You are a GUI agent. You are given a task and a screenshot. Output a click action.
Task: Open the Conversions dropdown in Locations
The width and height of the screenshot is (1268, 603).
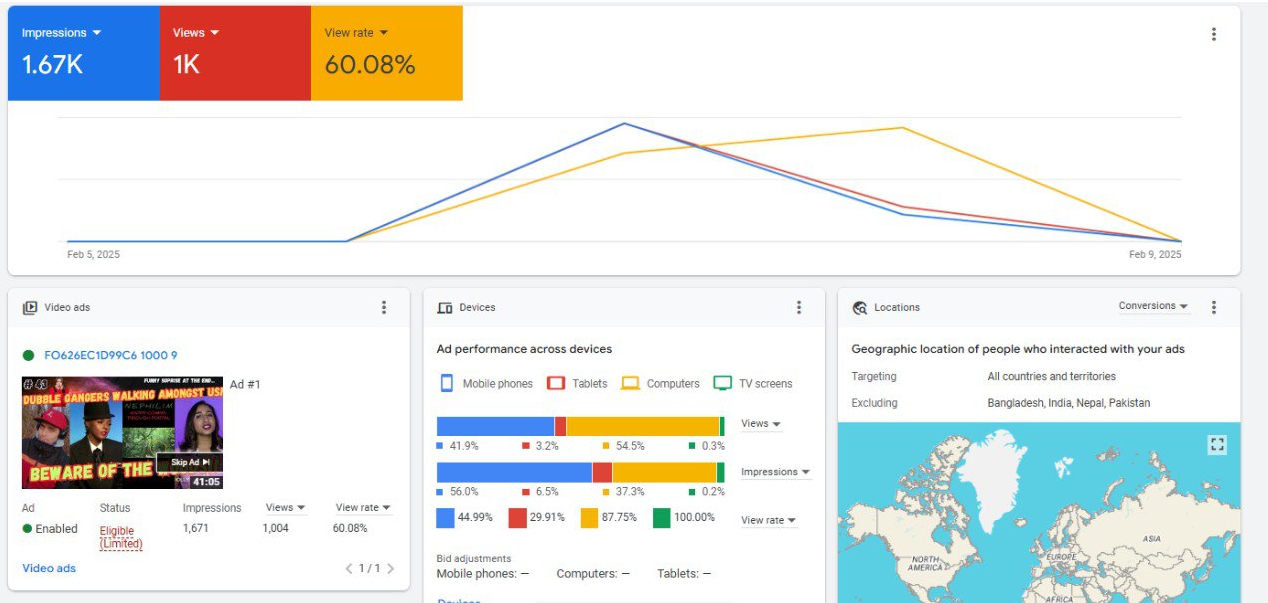click(1153, 307)
